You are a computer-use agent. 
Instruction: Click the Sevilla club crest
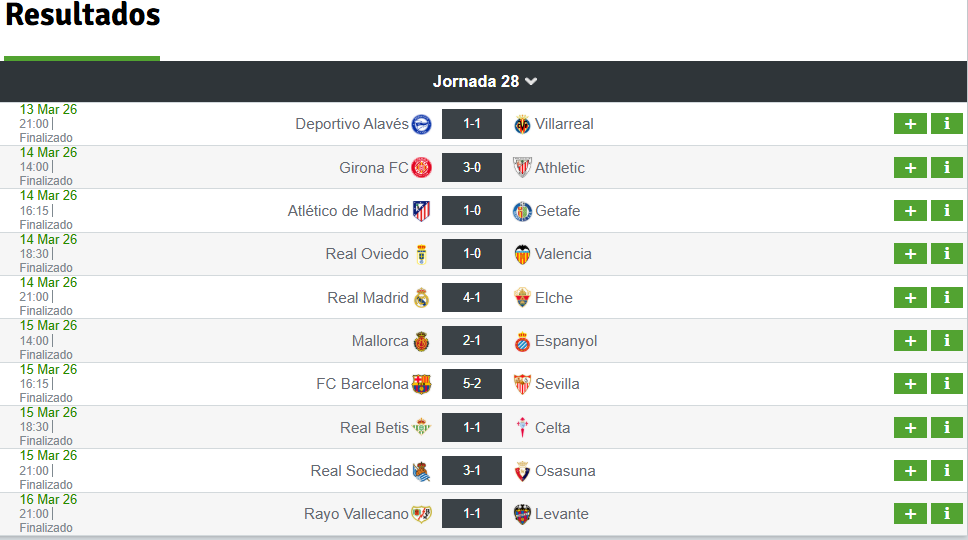[x=522, y=384]
